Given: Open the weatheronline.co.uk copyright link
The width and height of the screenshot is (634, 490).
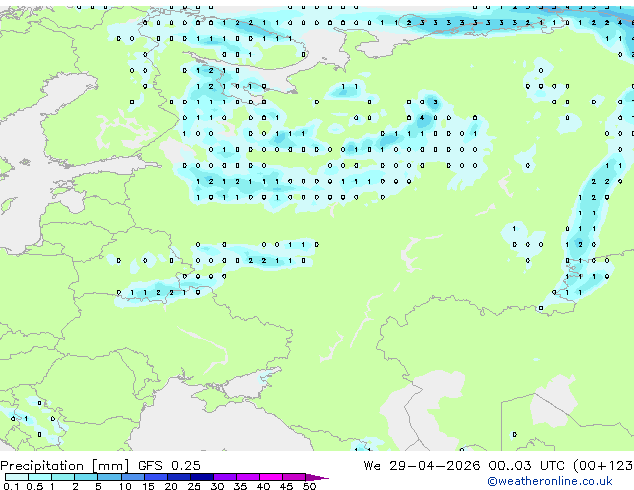Looking at the screenshot, I should coord(550,481).
